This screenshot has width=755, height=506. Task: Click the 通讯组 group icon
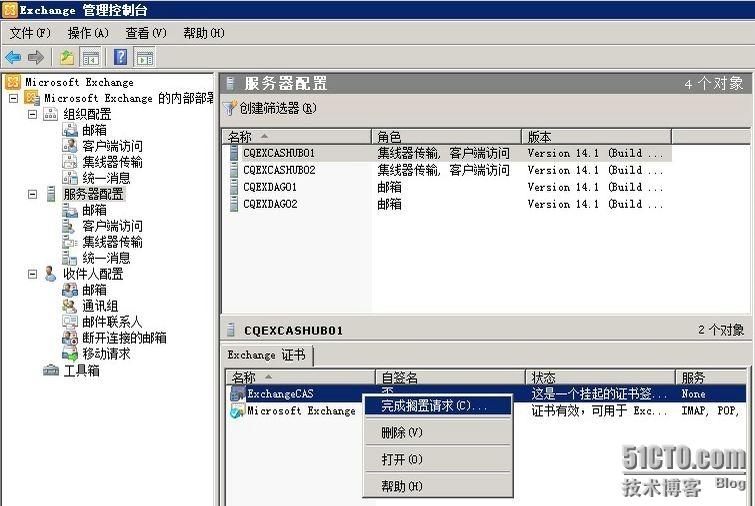click(70, 306)
